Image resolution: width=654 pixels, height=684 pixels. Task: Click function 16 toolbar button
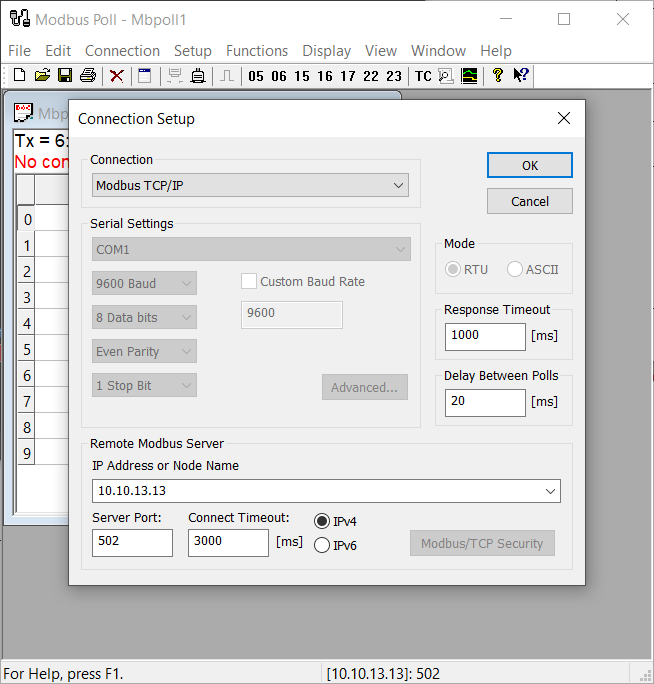(325, 76)
